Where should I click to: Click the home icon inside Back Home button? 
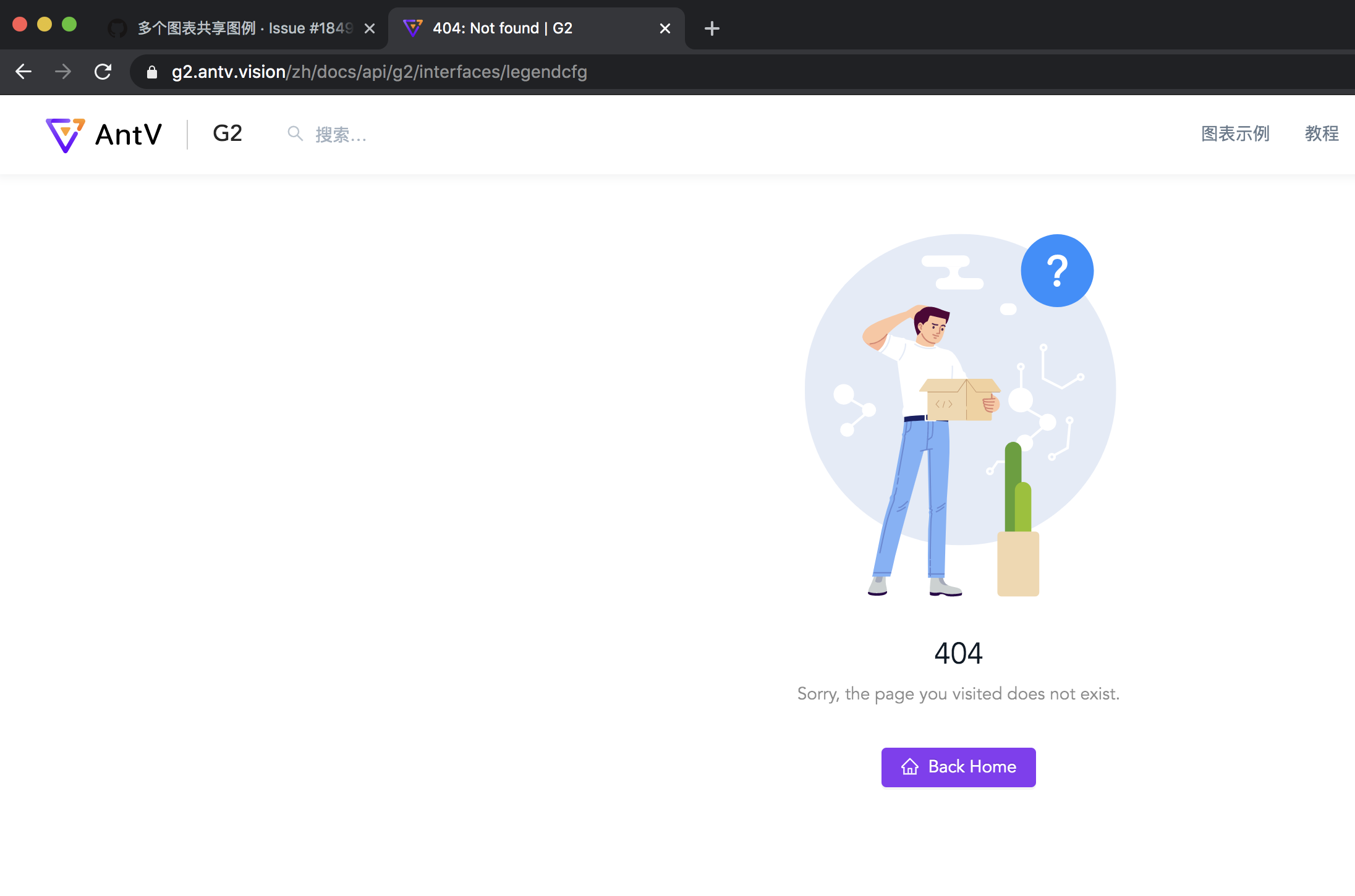[x=909, y=767]
